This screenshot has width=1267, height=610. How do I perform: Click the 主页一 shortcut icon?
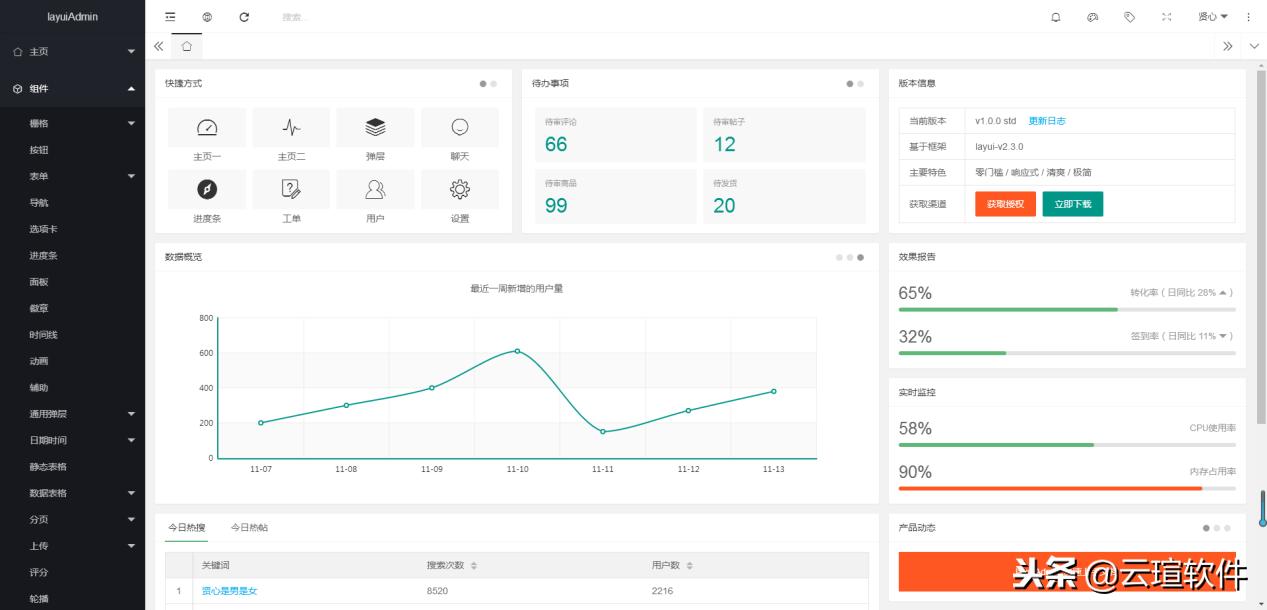point(206,127)
